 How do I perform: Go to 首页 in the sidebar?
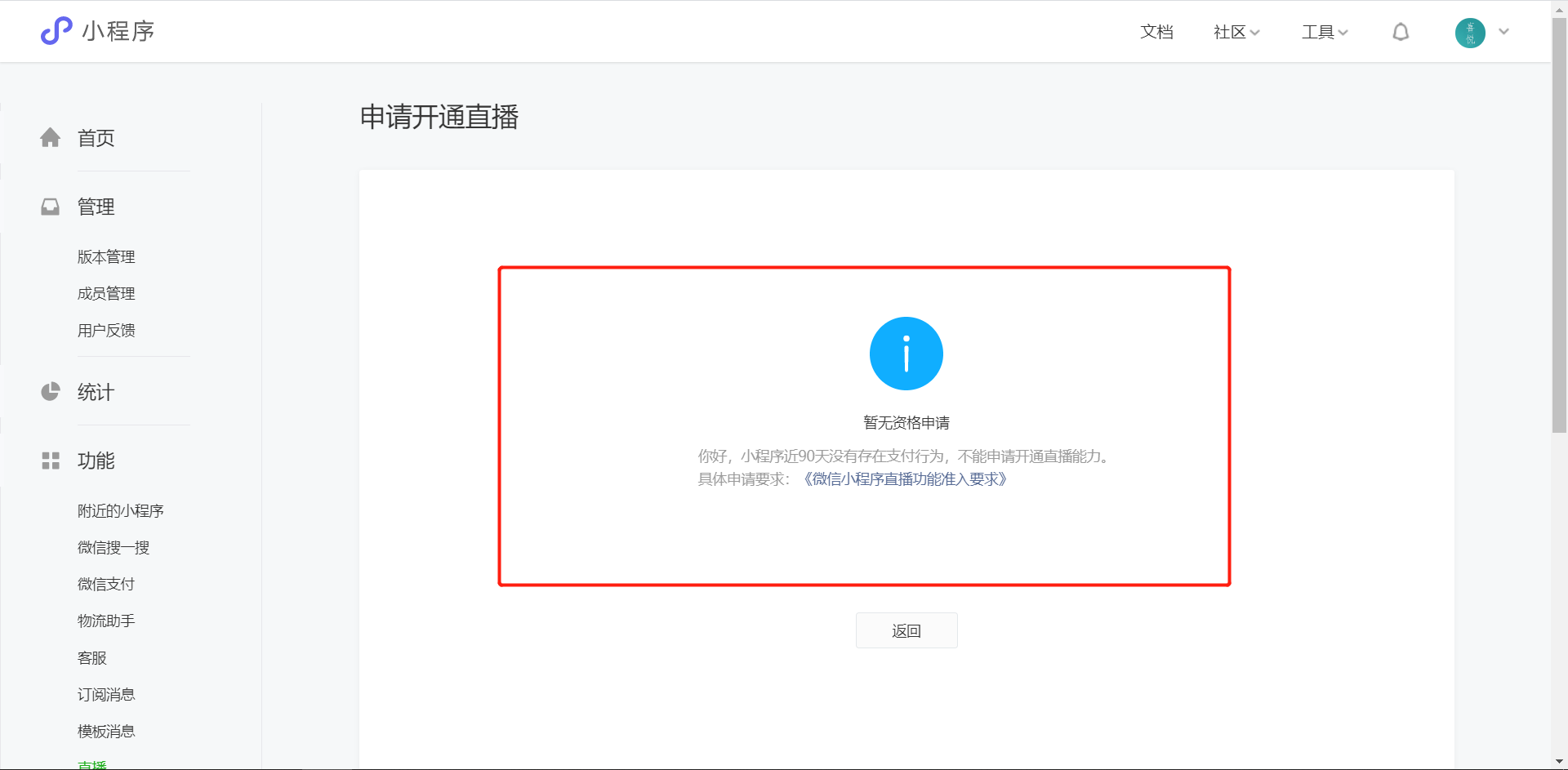[96, 138]
